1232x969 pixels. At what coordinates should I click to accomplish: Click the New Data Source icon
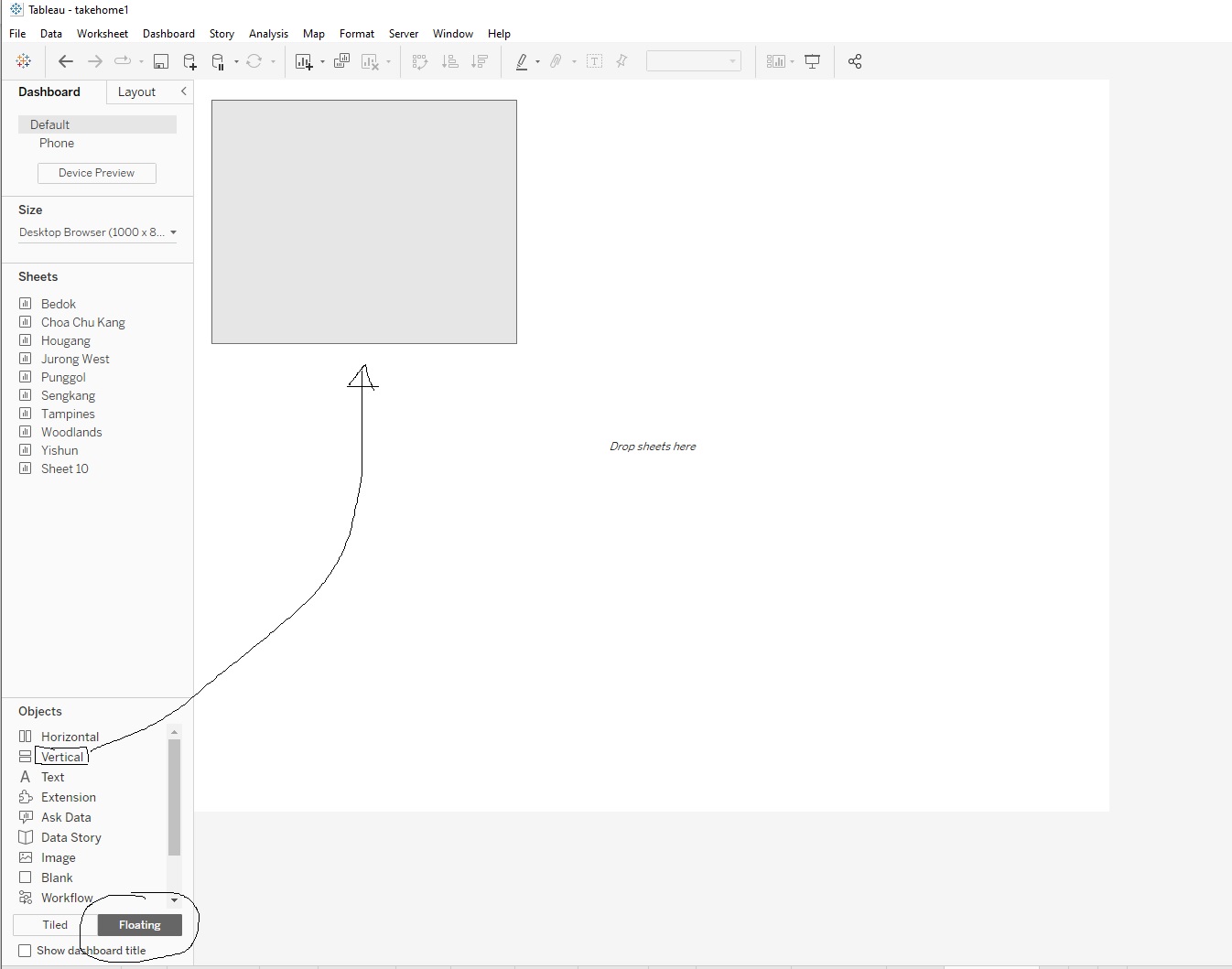pyautogui.click(x=189, y=61)
